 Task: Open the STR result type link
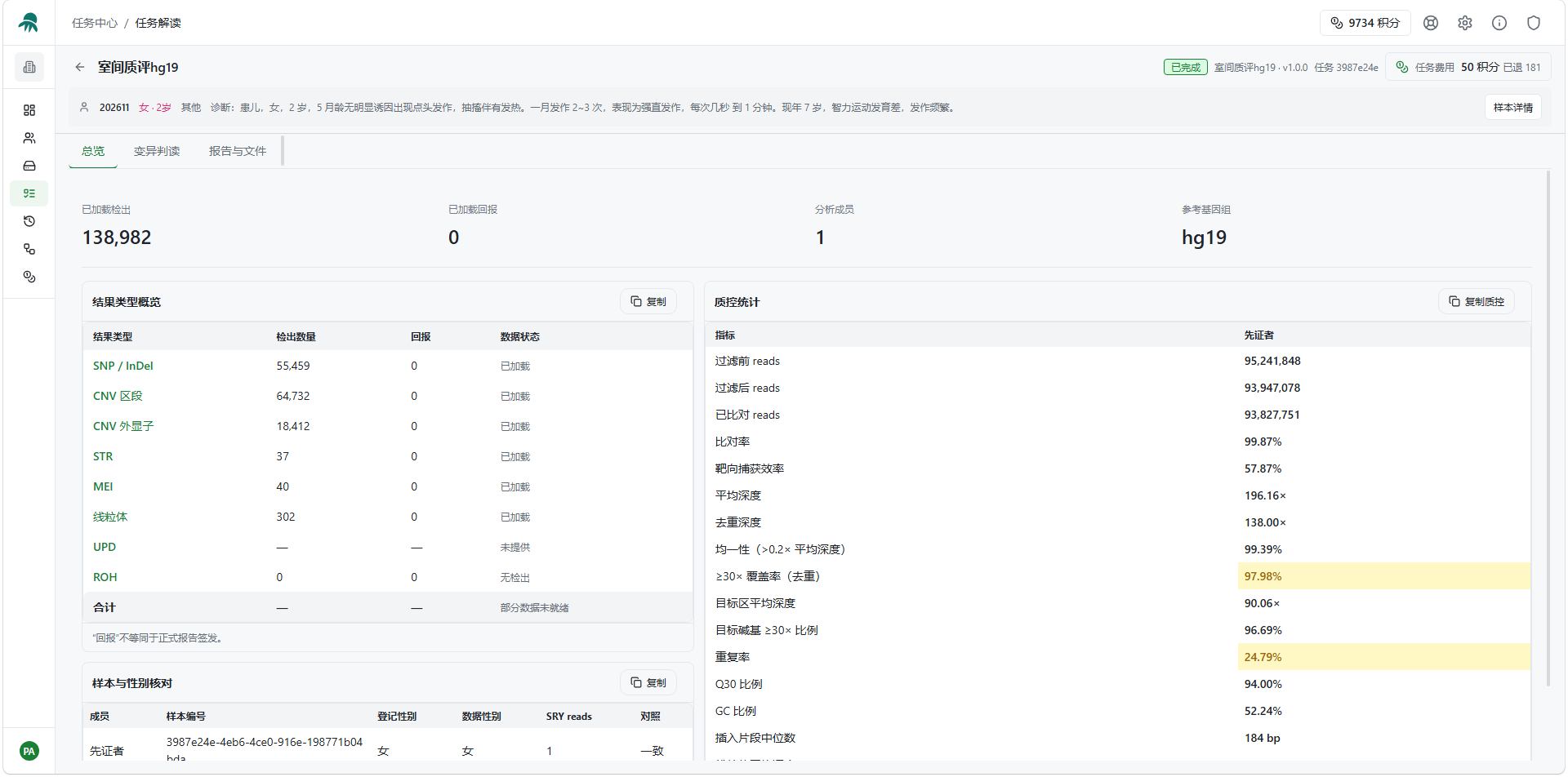(103, 456)
